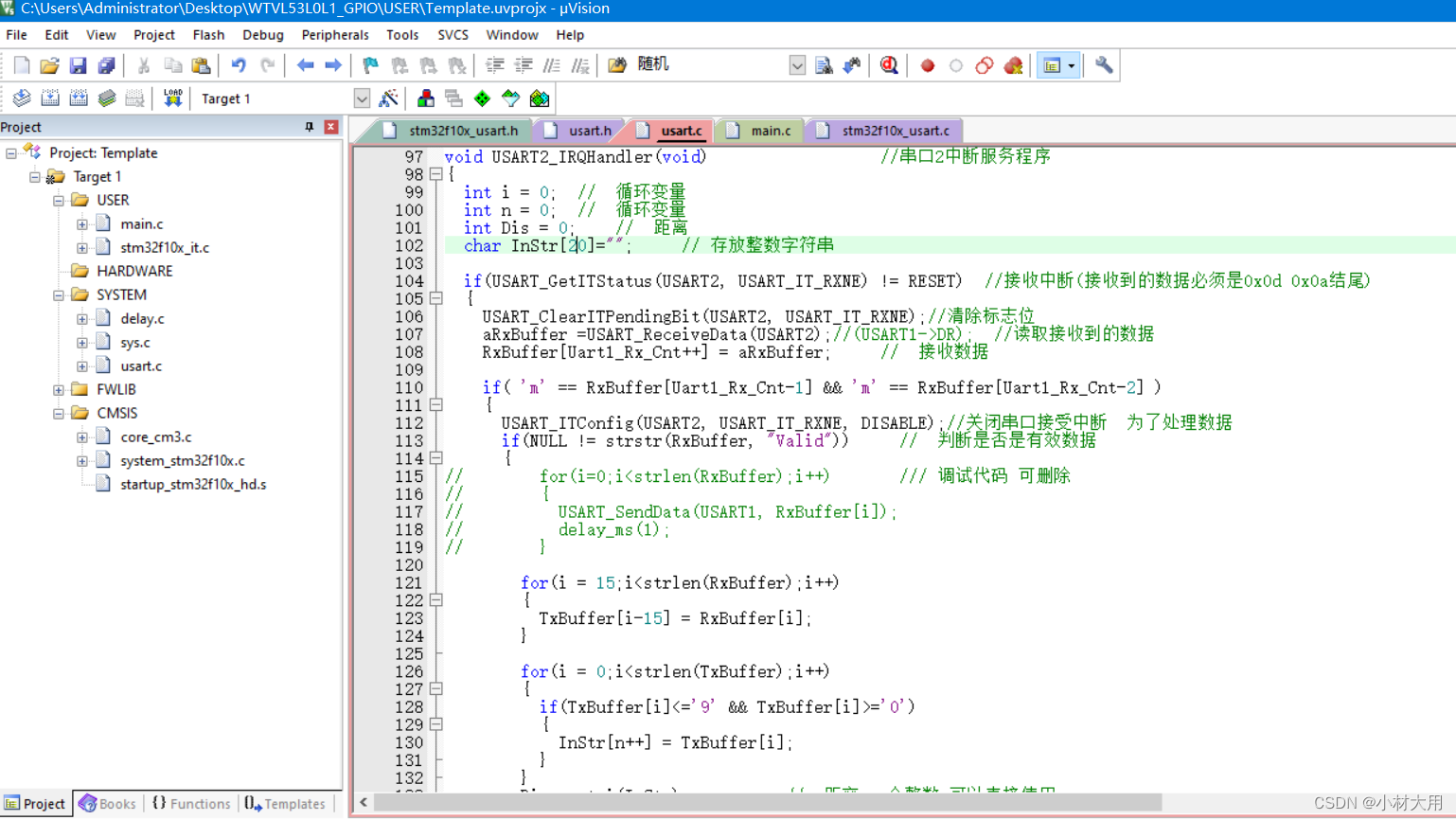Launch the Pack Installer
Screen dimensions: 1456x820
coord(540,98)
